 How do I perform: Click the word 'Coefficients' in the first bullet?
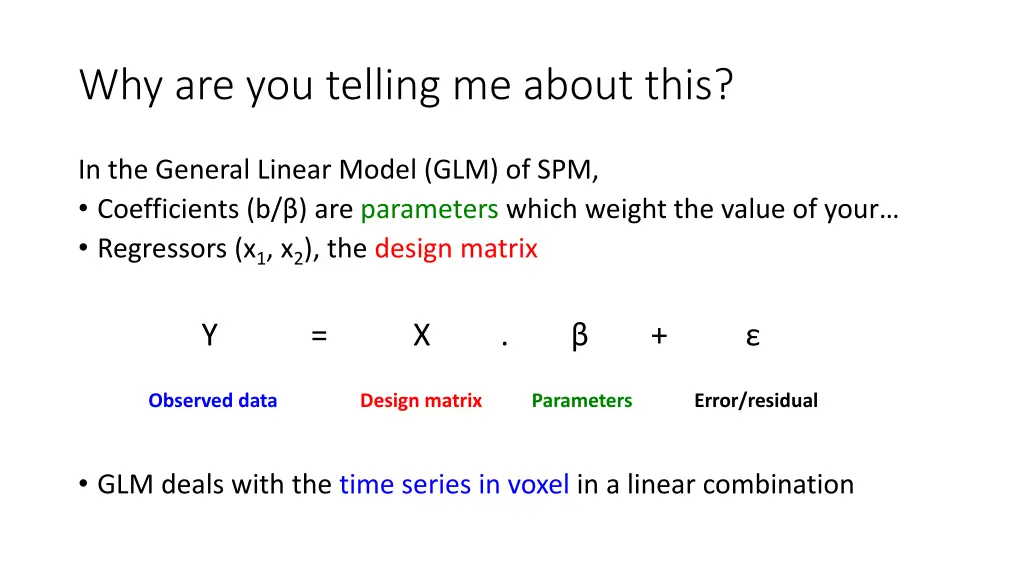point(168,210)
